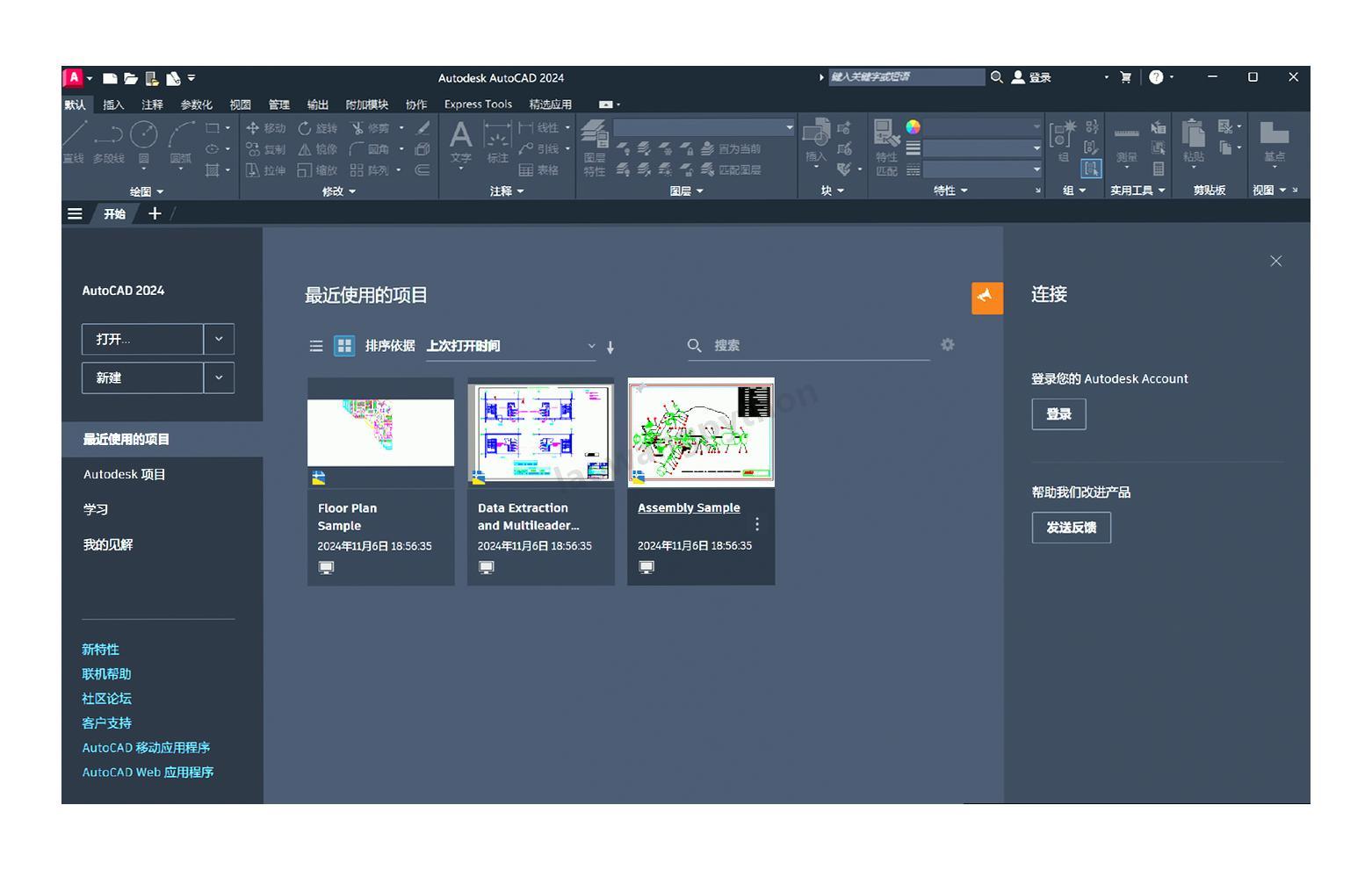Expand the 新建 button dropdown arrow
The height and width of the screenshot is (870, 1372).
[x=218, y=377]
